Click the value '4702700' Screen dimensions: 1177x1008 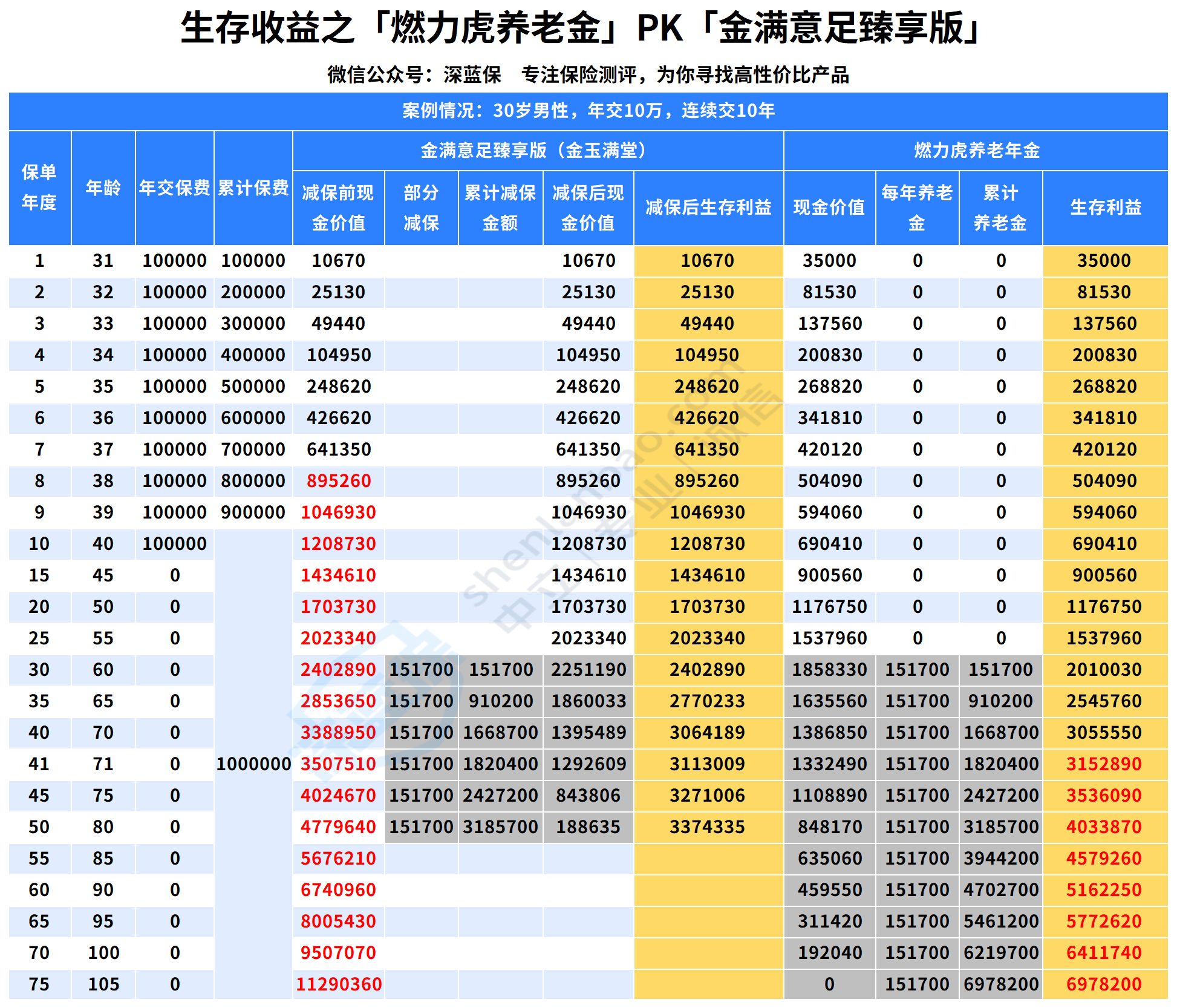(x=1001, y=890)
